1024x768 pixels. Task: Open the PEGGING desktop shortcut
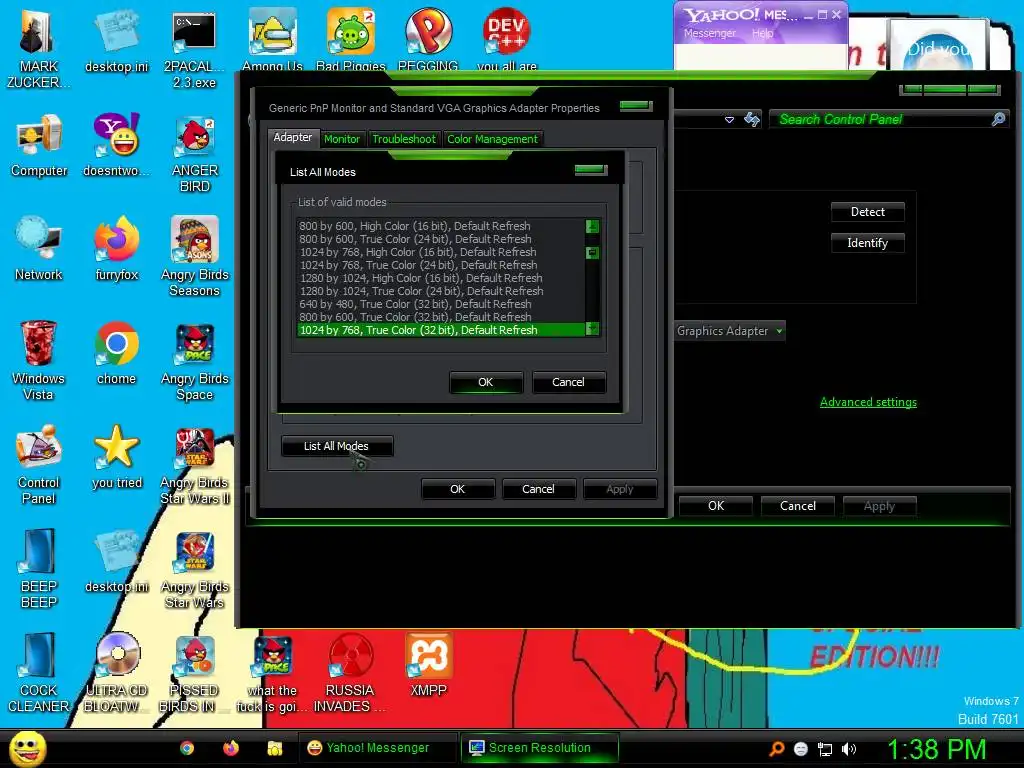[x=428, y=39]
